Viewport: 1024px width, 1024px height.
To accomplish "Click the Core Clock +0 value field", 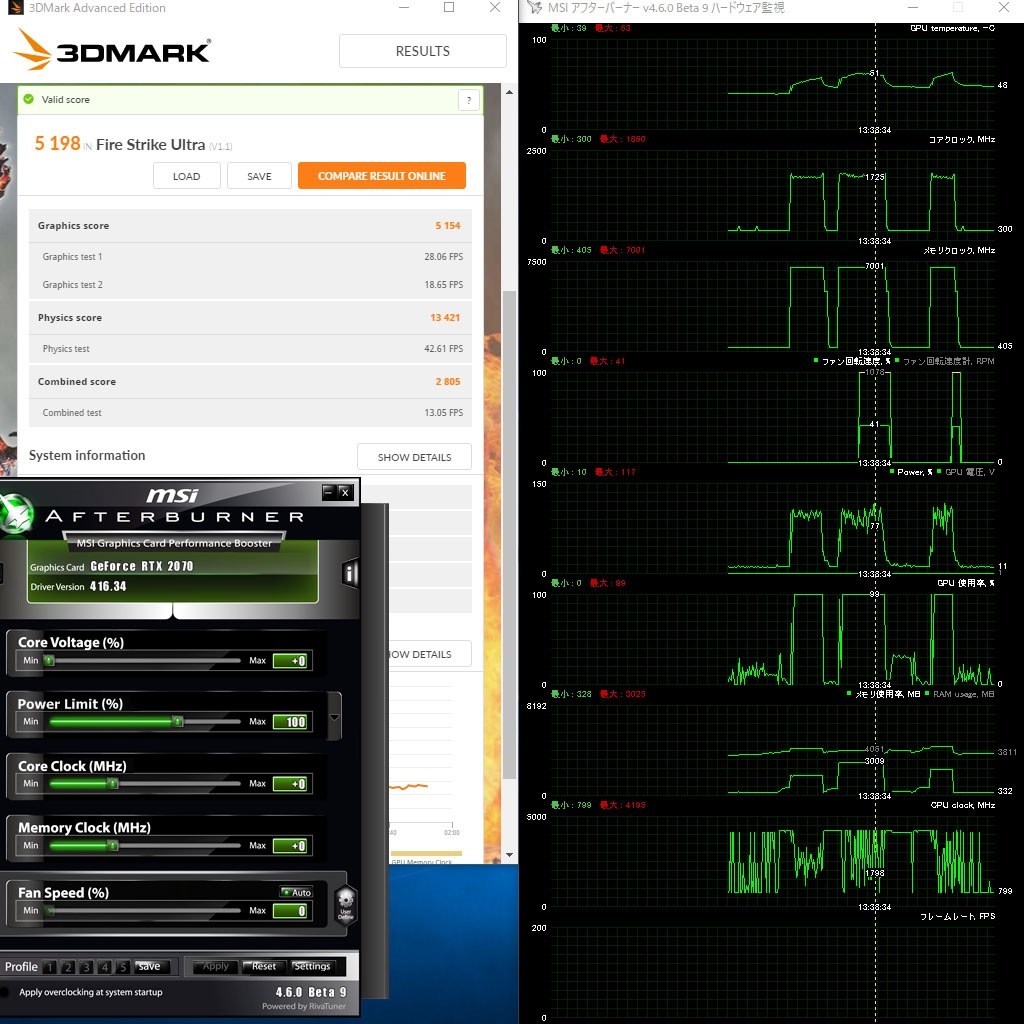I will 291,784.
